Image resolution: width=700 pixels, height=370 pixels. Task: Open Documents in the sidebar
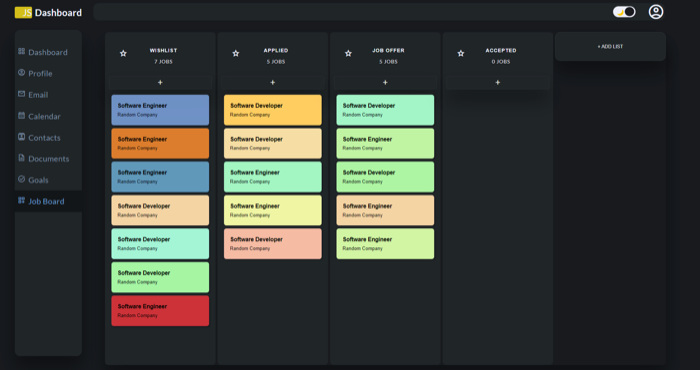[48, 158]
